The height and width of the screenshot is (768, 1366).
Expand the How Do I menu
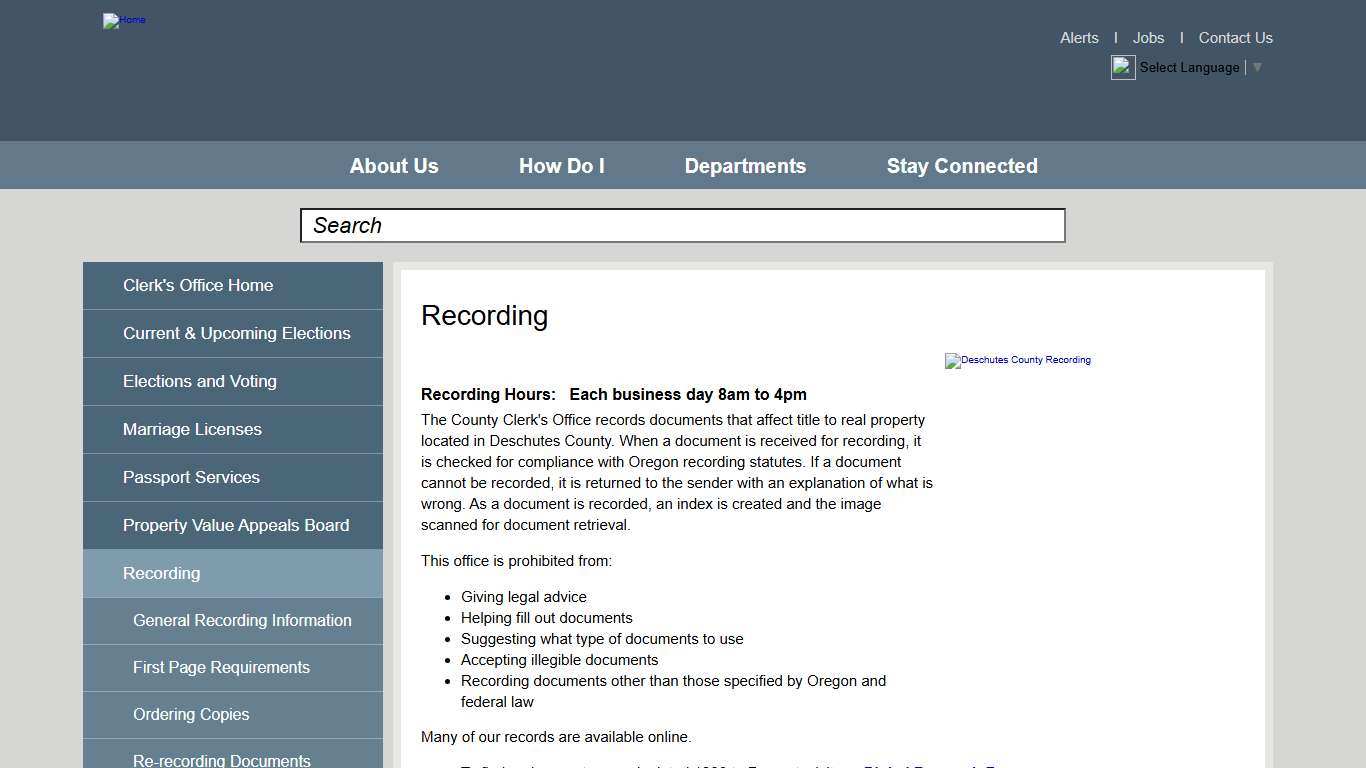(561, 166)
